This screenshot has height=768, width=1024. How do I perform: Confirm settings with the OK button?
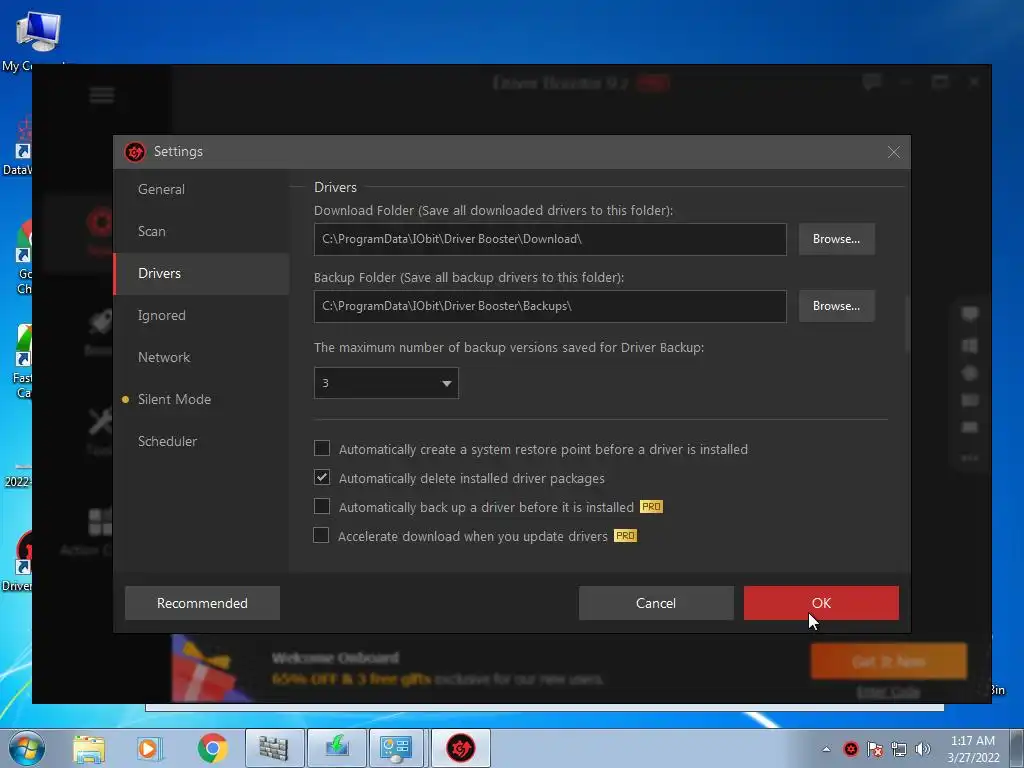click(821, 603)
